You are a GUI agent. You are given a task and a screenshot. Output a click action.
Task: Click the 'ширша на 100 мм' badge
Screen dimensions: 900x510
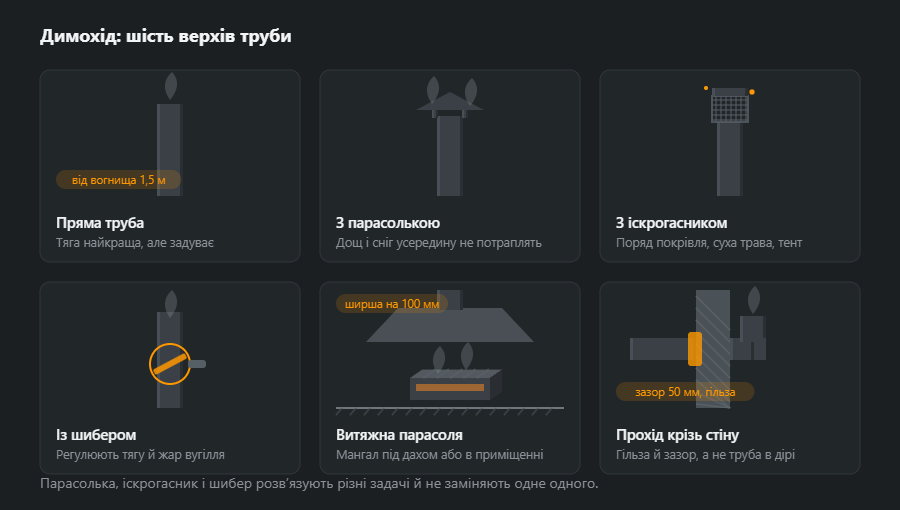(x=392, y=304)
